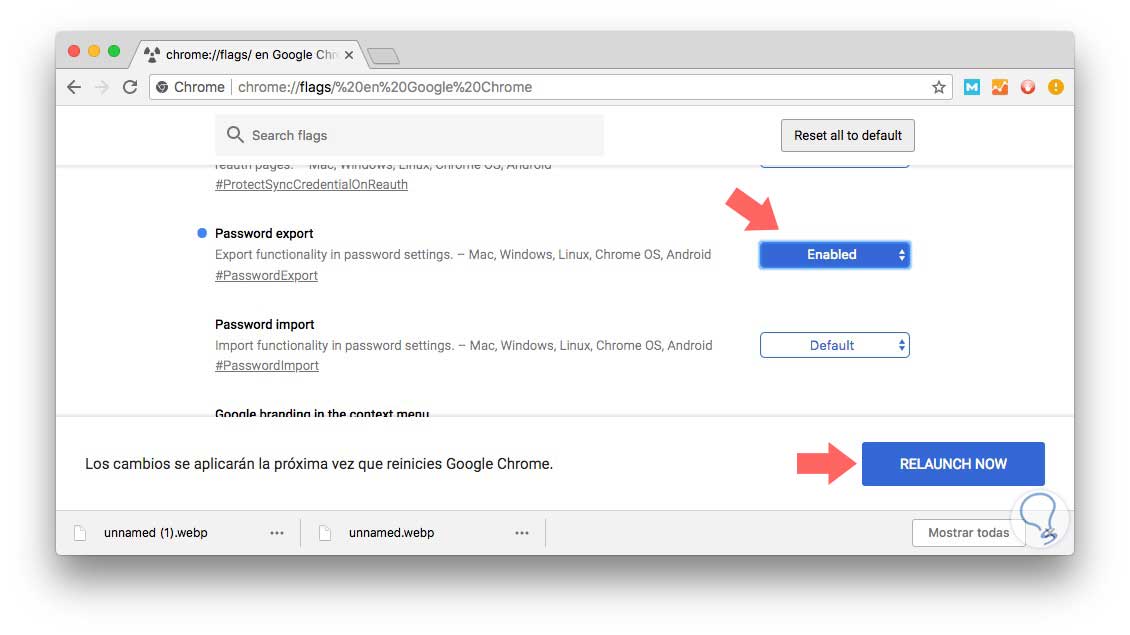Select the chrome://flags tab
The width and height of the screenshot is (1130, 635).
pyautogui.click(x=240, y=55)
